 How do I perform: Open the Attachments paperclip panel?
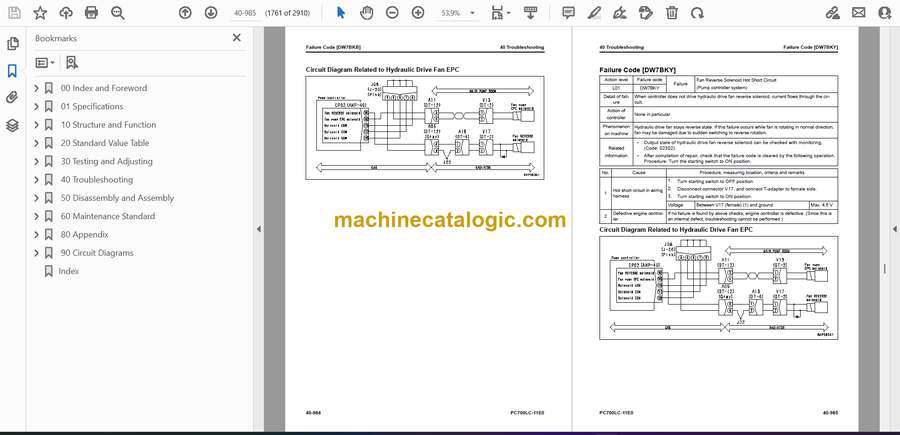coord(12,98)
